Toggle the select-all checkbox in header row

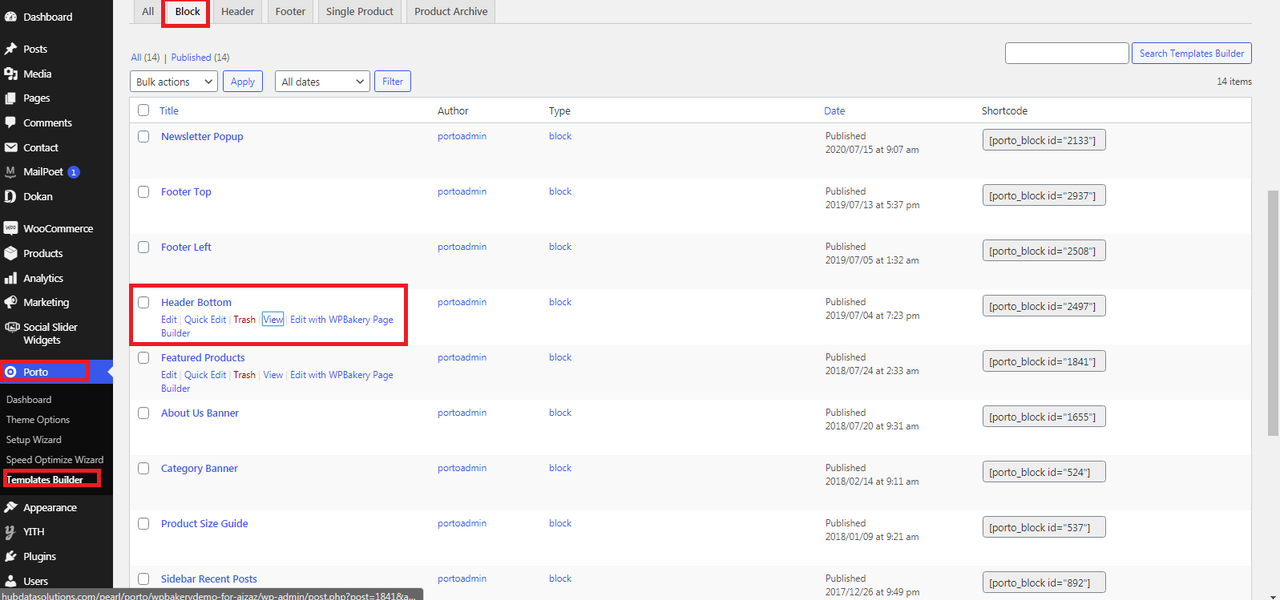pyautogui.click(x=143, y=111)
